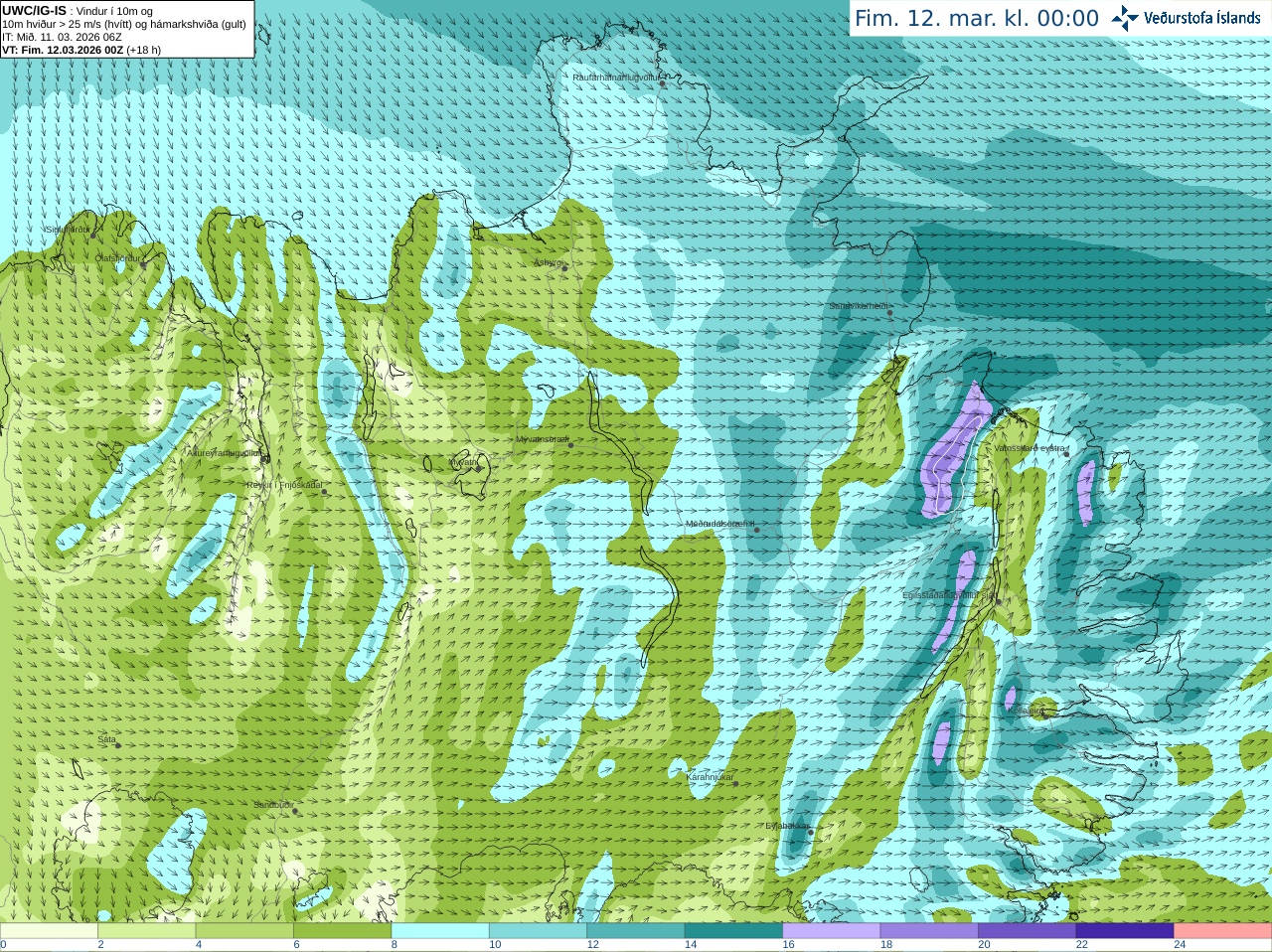The image size is (1272, 952).
Task: Click the VT: Fim. 12.03.2026 00Z line
Action: (x=63, y=50)
